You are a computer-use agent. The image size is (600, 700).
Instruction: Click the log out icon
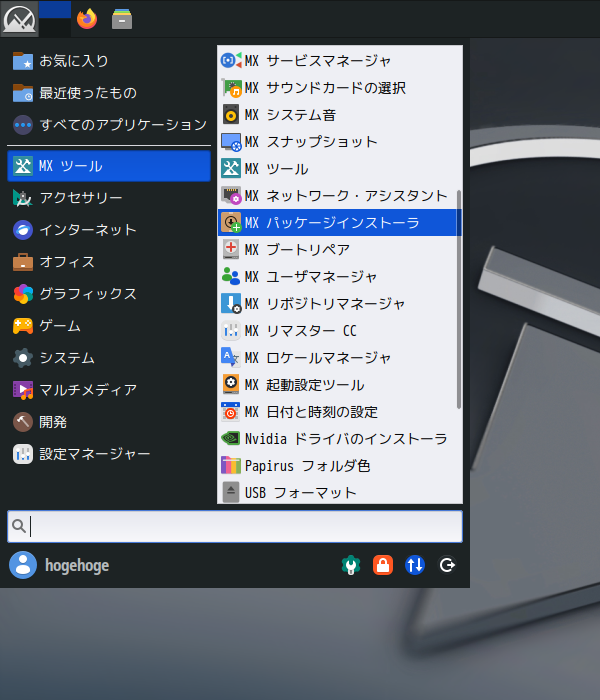click(447, 565)
